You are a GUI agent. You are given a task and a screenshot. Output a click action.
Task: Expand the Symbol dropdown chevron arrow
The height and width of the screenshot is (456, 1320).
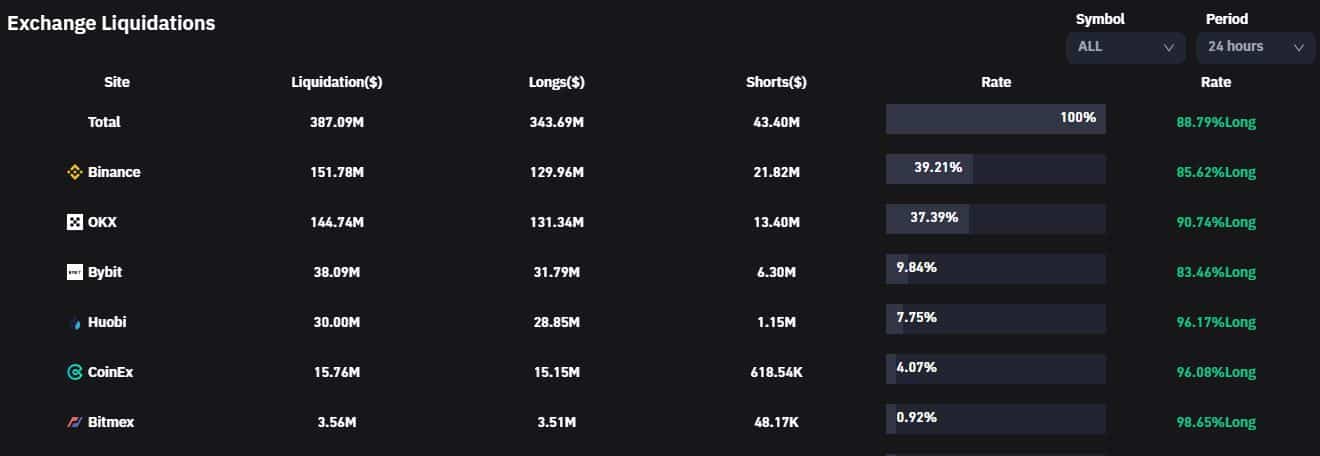coord(1168,47)
